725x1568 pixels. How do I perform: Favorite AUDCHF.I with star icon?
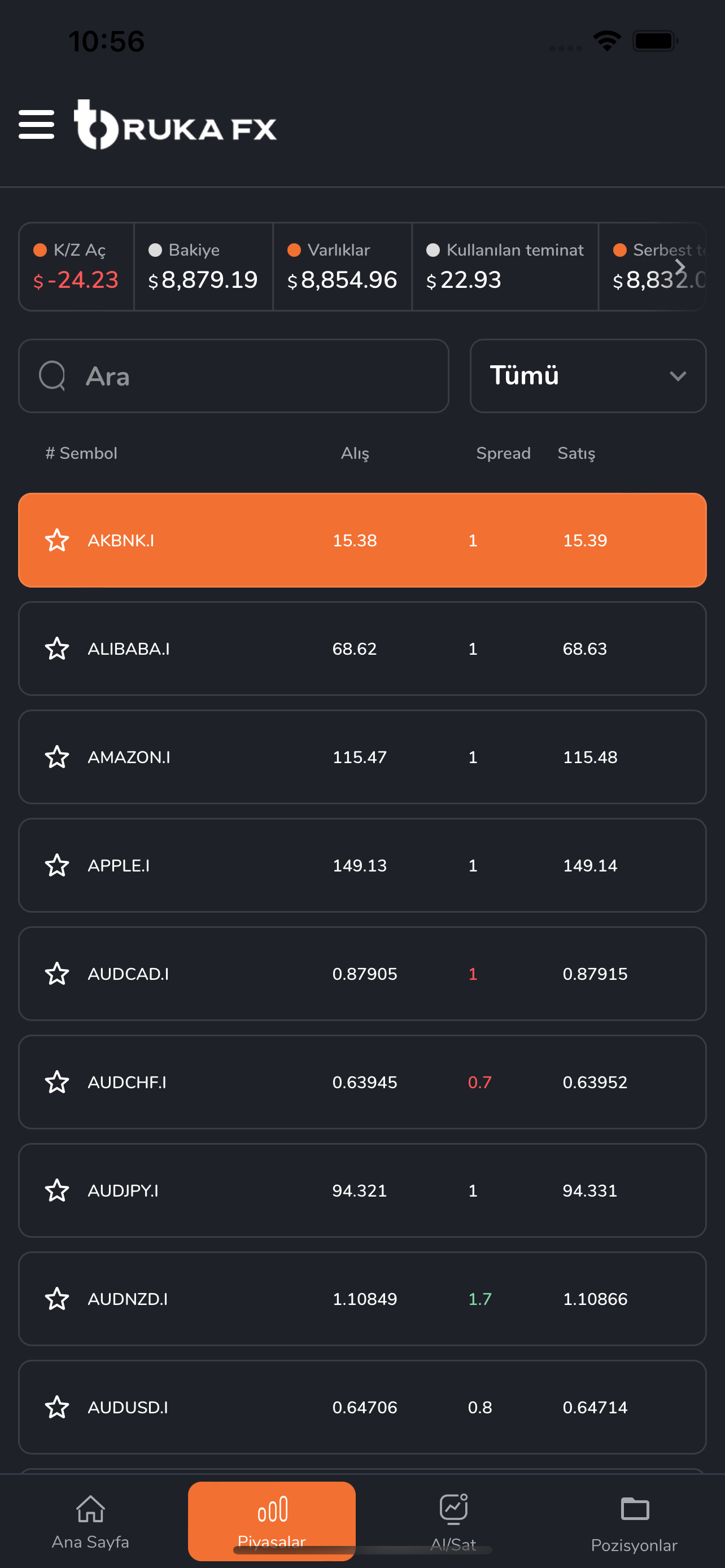57,1081
